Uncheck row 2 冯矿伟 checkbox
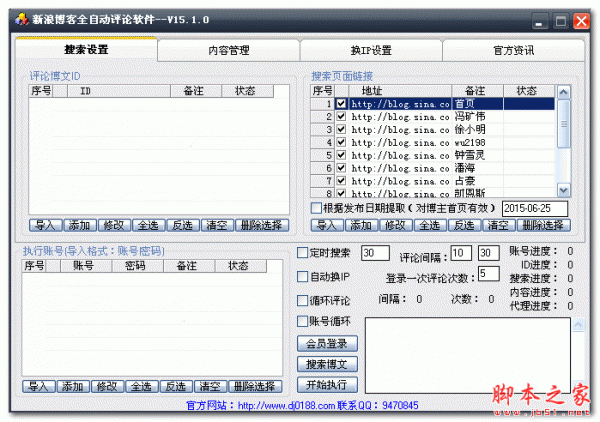 pos(341,116)
